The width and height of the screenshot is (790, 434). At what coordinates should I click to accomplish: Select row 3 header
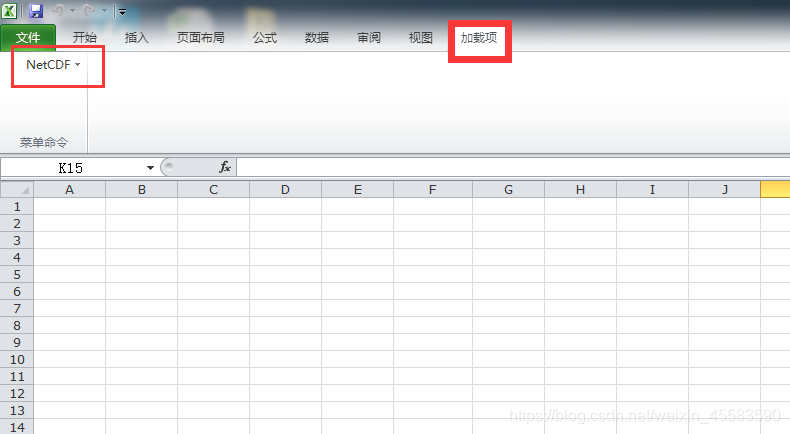17,240
